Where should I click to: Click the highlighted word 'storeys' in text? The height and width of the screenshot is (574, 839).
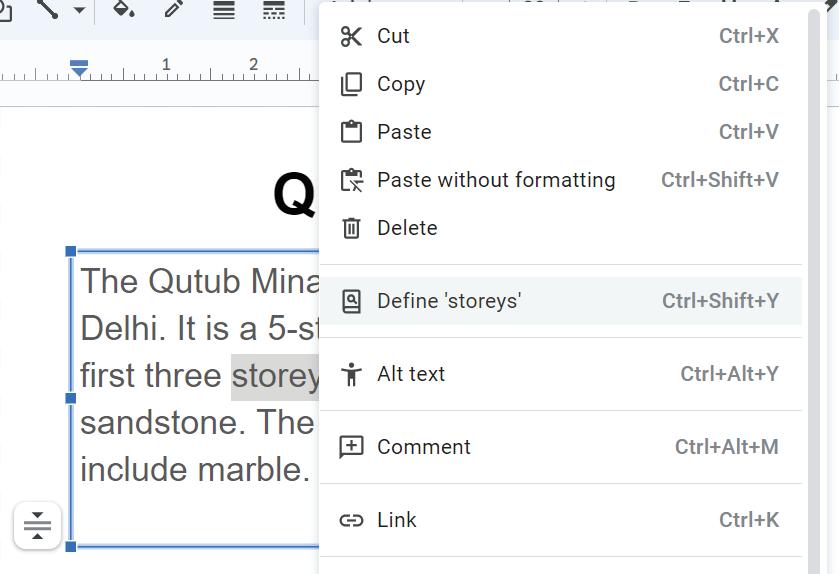[x=275, y=376]
